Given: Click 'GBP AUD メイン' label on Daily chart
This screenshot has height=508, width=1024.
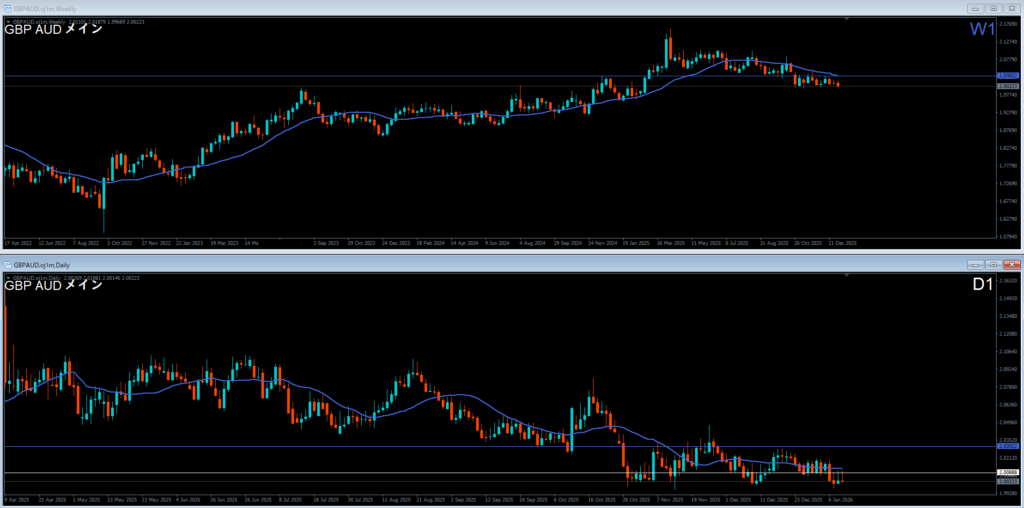Looking at the screenshot, I should [54, 285].
